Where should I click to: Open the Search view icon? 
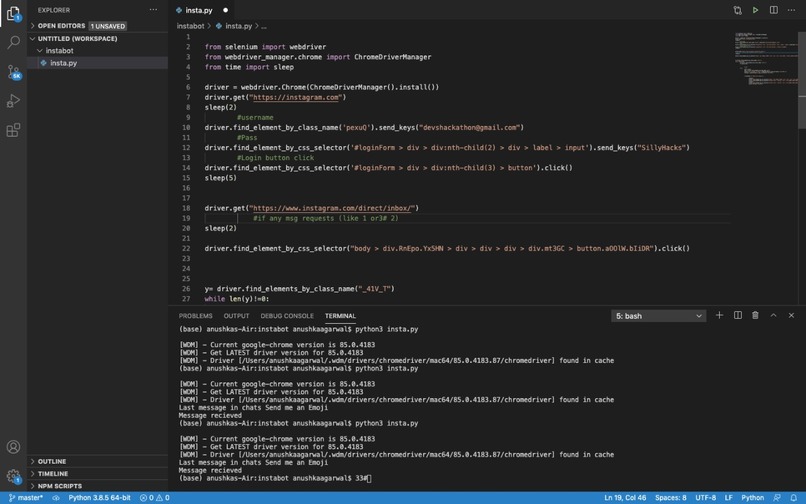[x=13, y=42]
